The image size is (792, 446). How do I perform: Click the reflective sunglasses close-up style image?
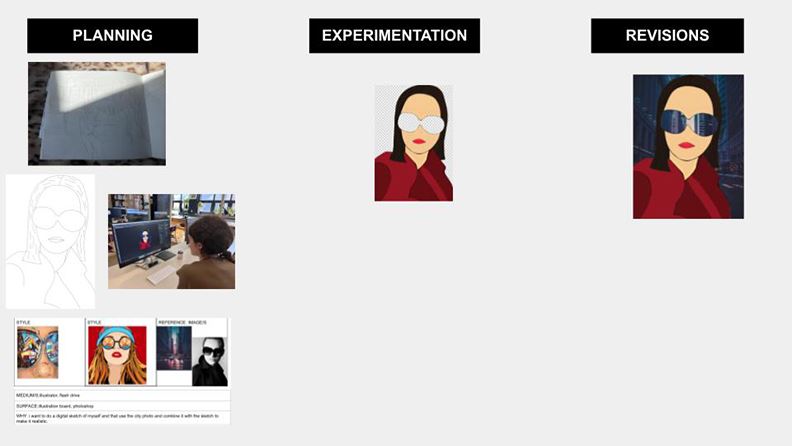click(38, 353)
